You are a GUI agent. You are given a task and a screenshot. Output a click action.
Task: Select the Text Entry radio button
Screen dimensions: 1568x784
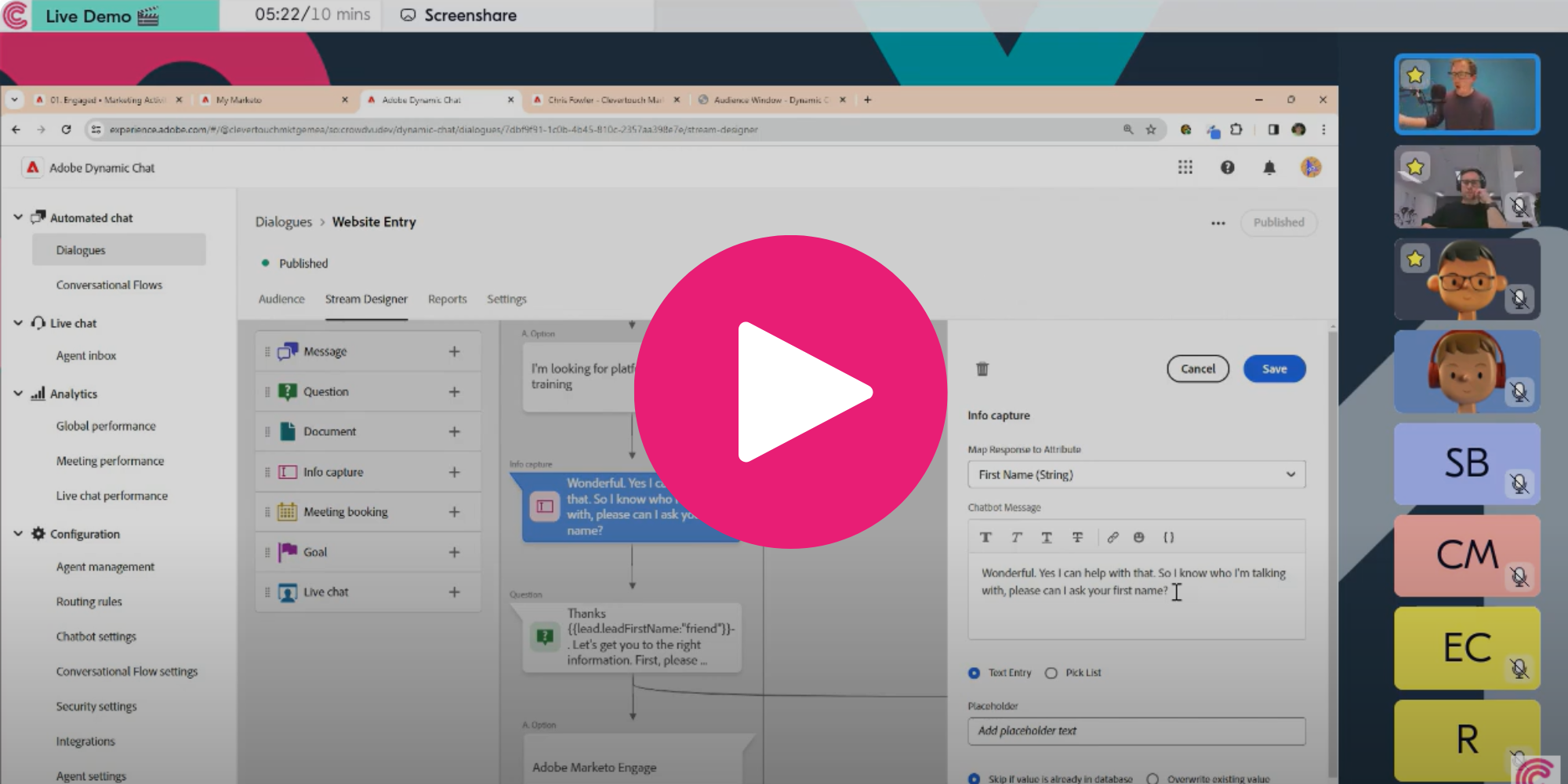[974, 673]
